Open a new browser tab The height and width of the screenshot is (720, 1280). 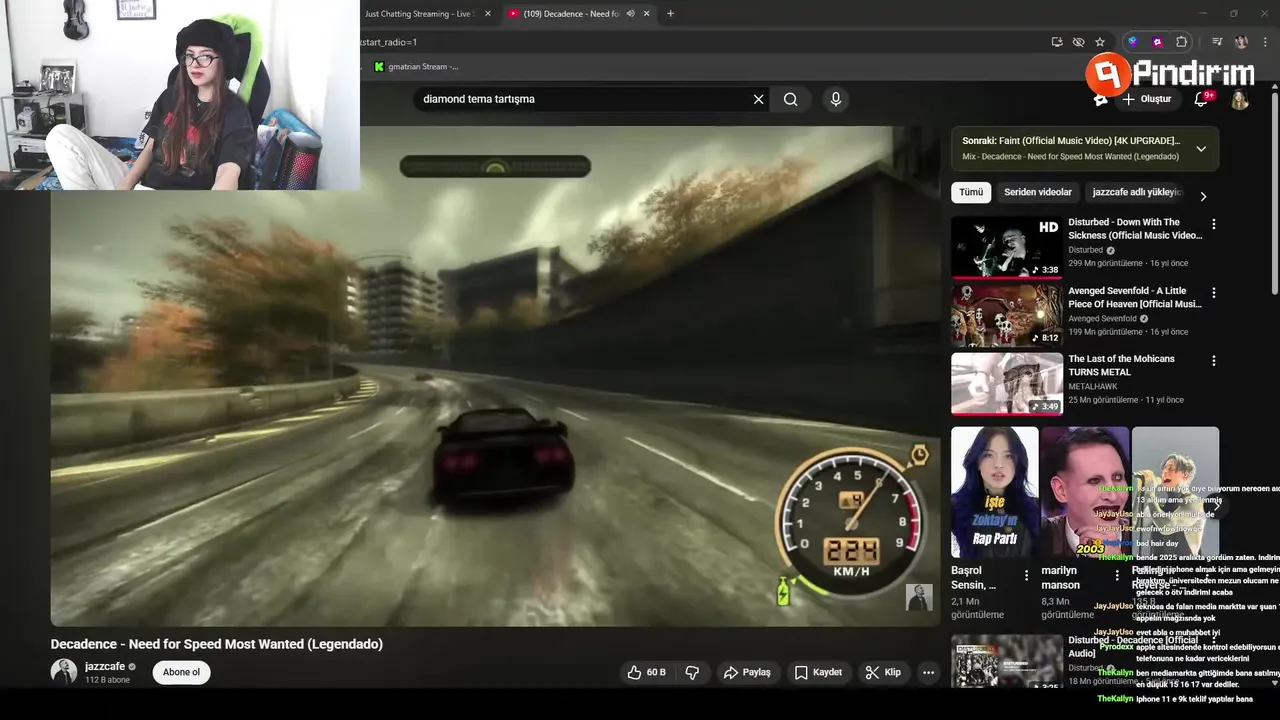click(x=670, y=13)
